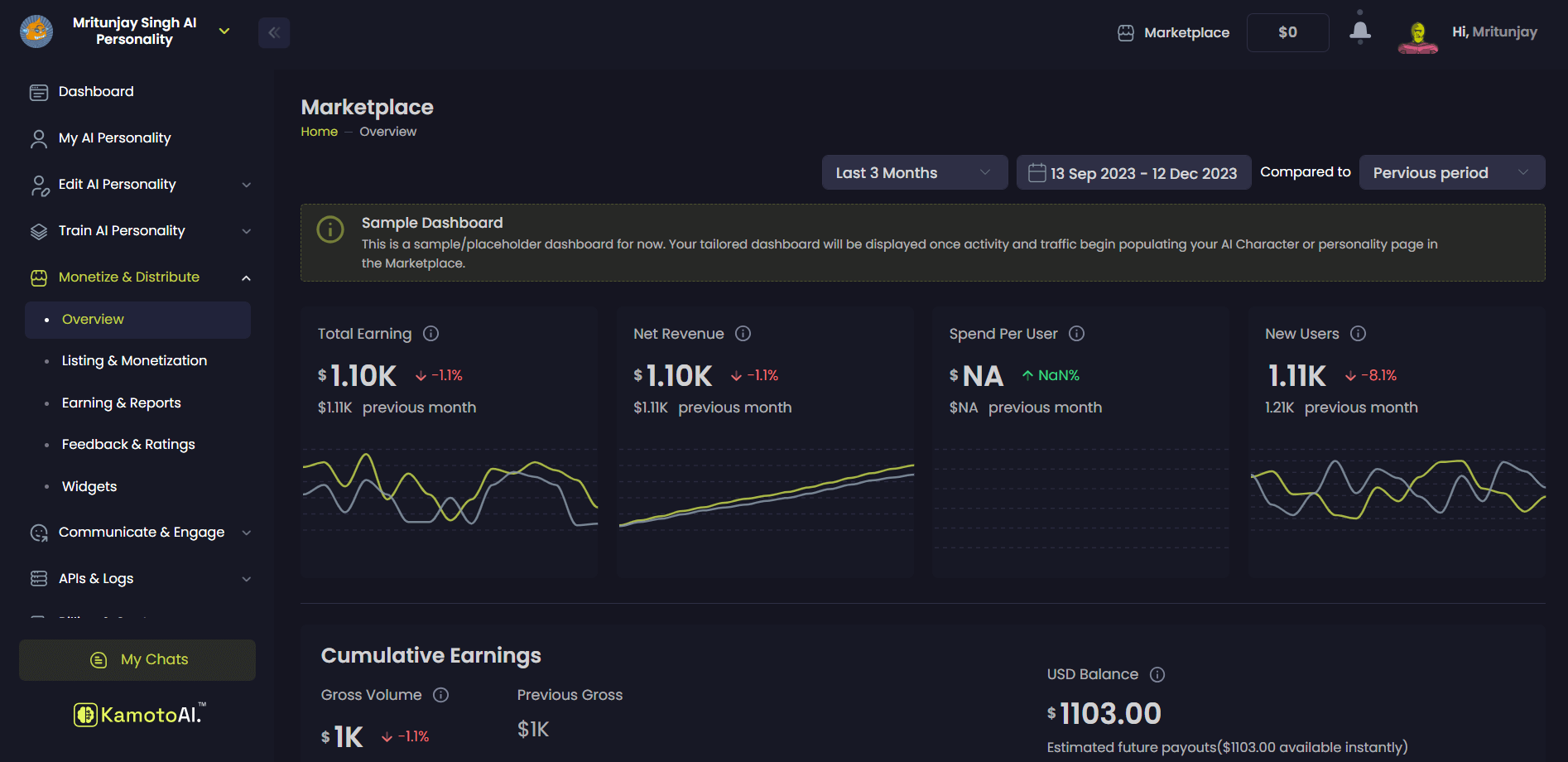
Task: Click the Train AI Personality layers icon
Action: pos(38,230)
